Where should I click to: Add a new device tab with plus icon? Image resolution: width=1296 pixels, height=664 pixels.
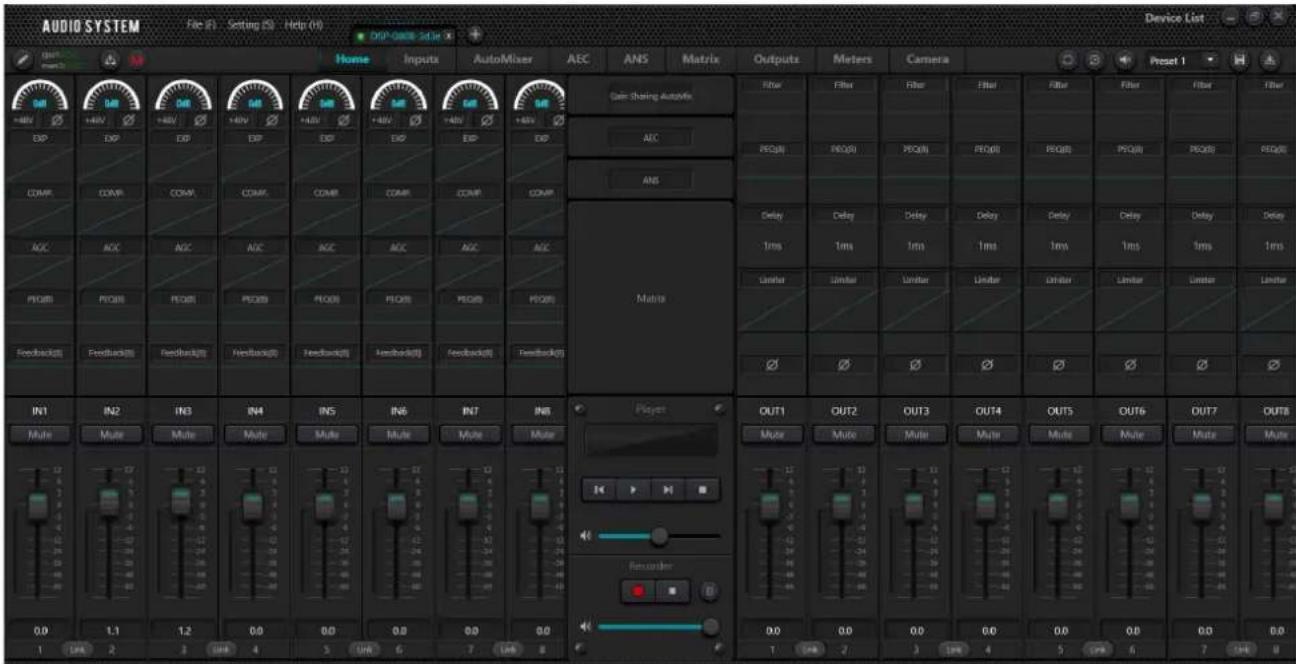pos(474,35)
